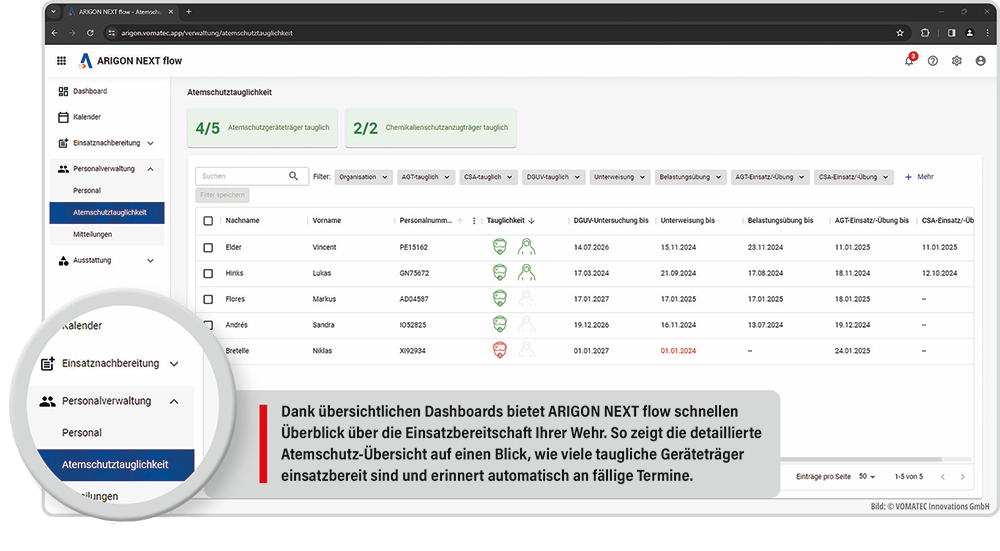Click the Suchen search field
This screenshot has height=551, width=1000.
pyautogui.click(x=252, y=176)
